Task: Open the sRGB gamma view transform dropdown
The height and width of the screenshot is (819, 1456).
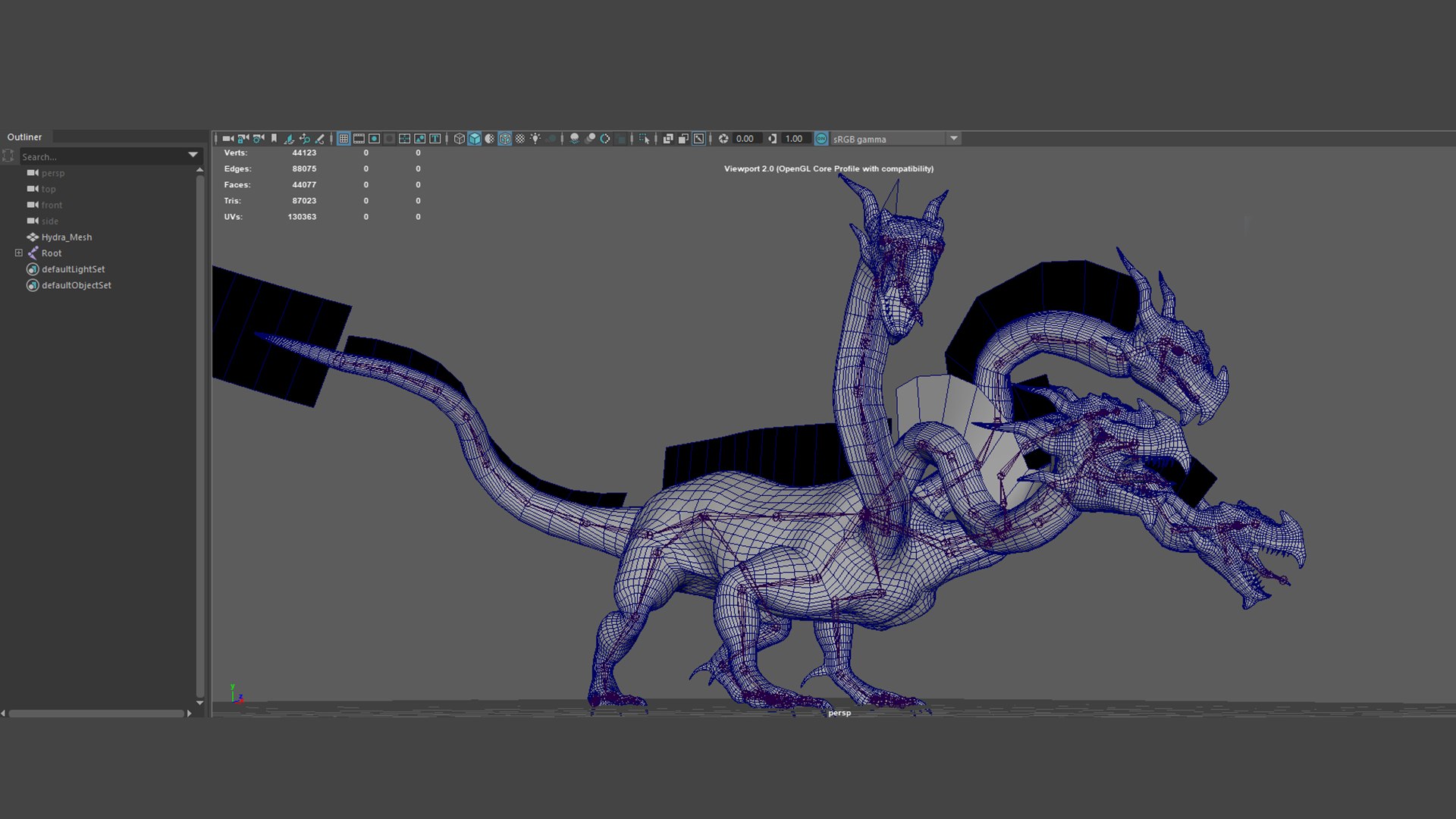Action: 896,139
